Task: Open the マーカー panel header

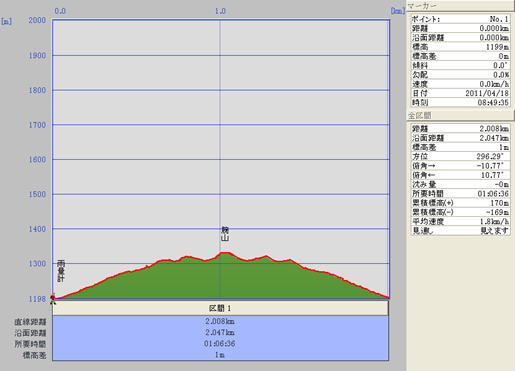Action: click(460, 6)
